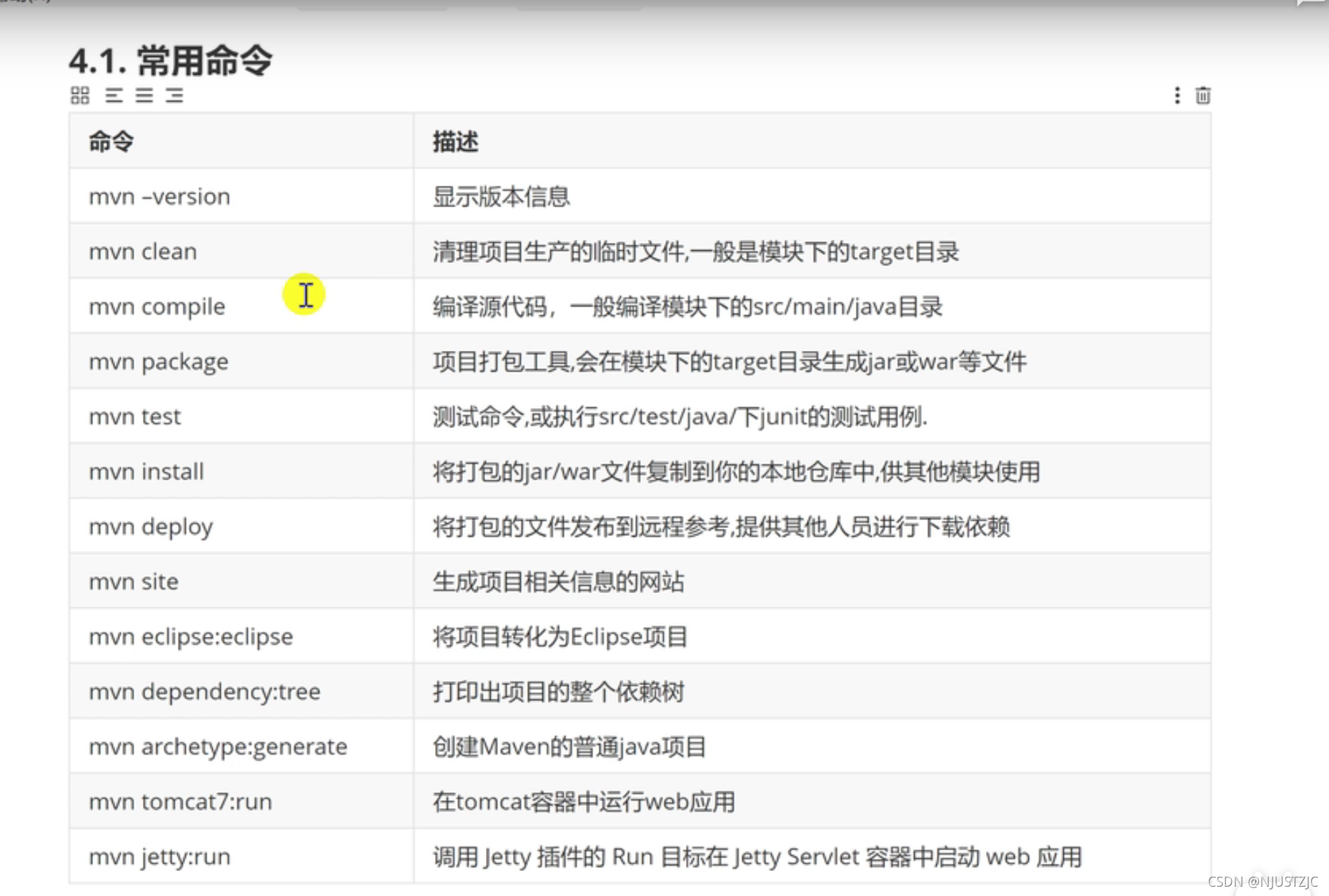The image size is (1329, 896).
Task: Delete the table with the trash icon
Action: coord(1203,95)
